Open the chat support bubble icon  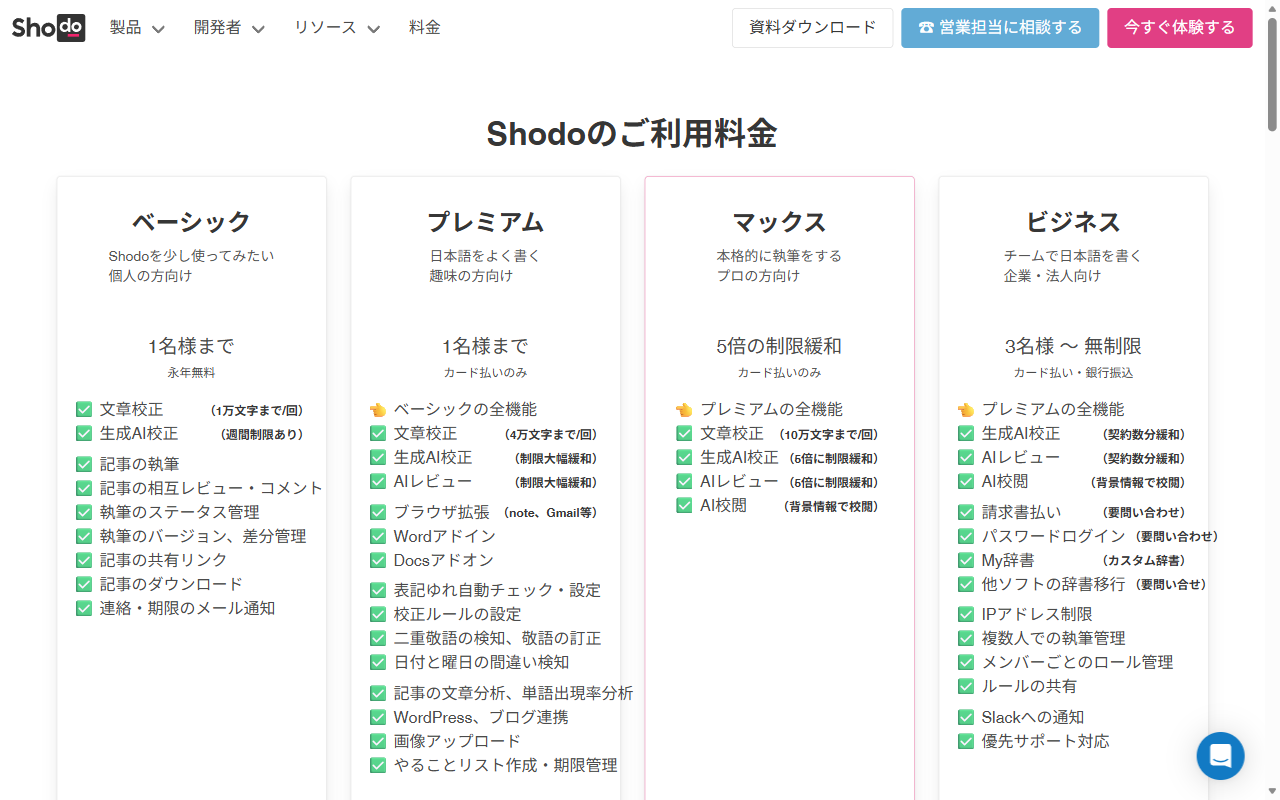coord(1220,756)
